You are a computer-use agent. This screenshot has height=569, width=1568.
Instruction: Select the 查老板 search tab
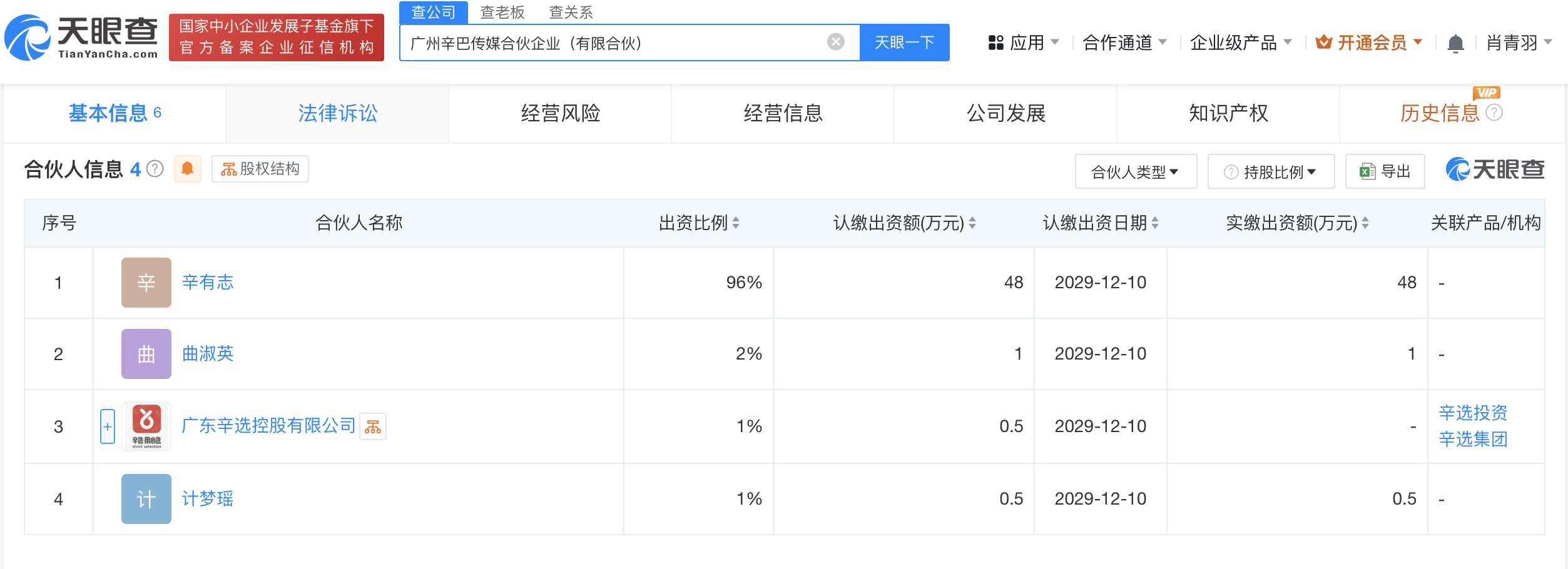[502, 12]
